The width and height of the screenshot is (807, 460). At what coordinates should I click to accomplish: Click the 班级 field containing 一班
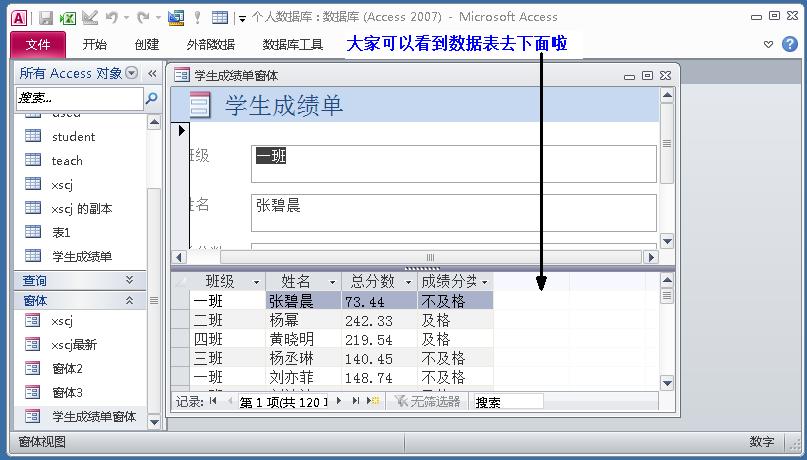(453, 164)
